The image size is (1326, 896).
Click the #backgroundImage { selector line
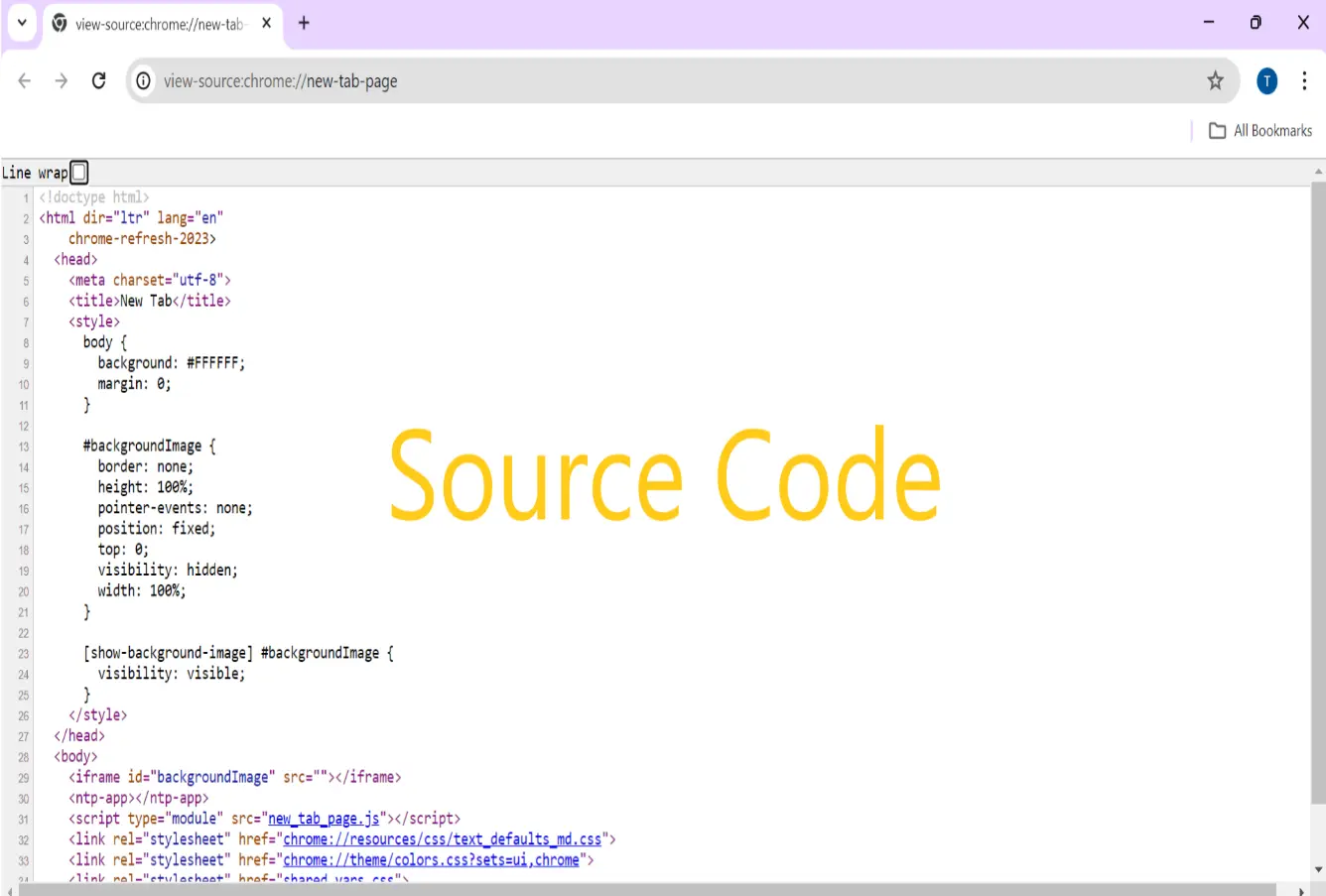(149, 447)
